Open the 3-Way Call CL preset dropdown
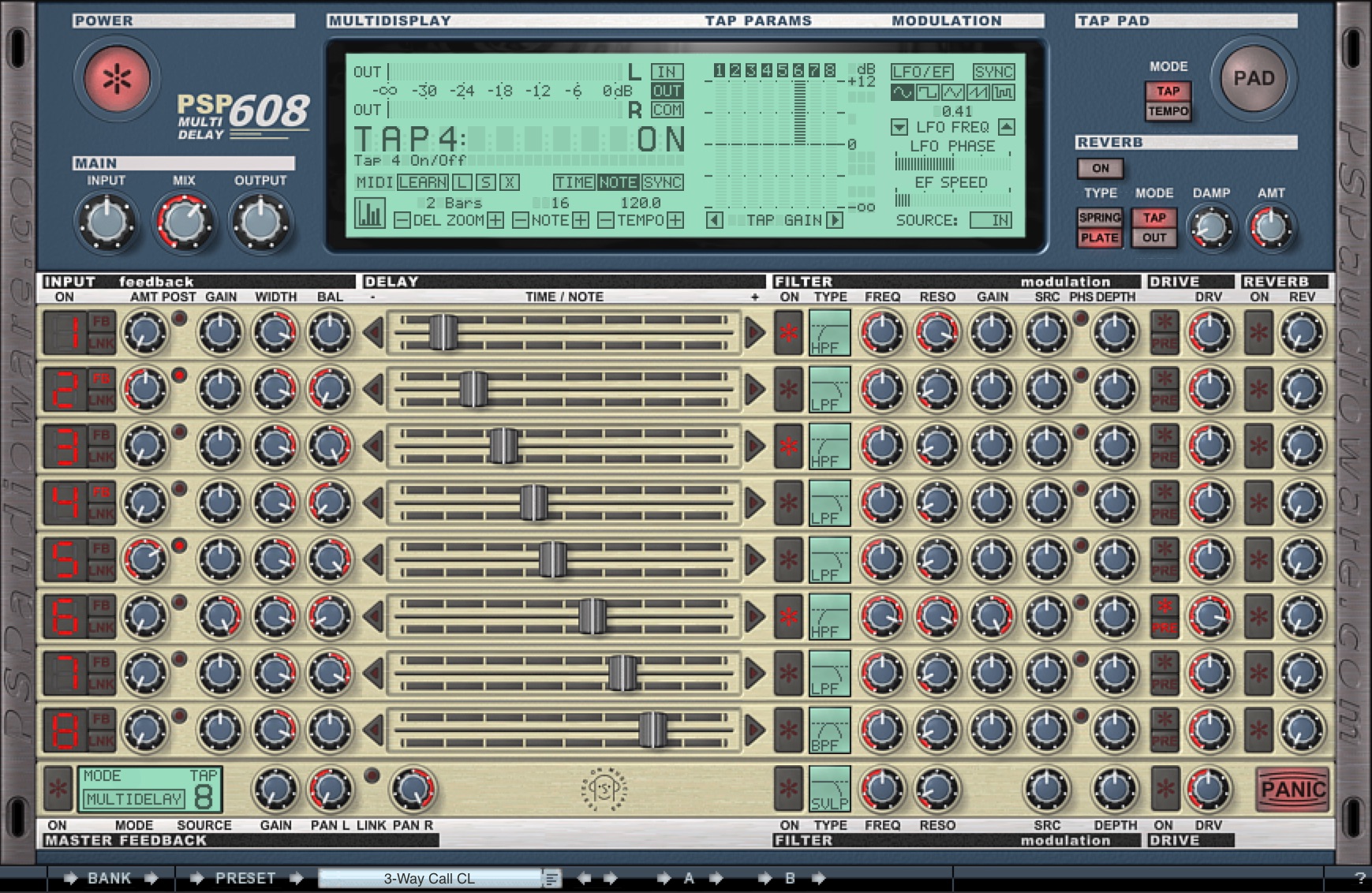Viewport: 1372px width, 893px height. 431,878
